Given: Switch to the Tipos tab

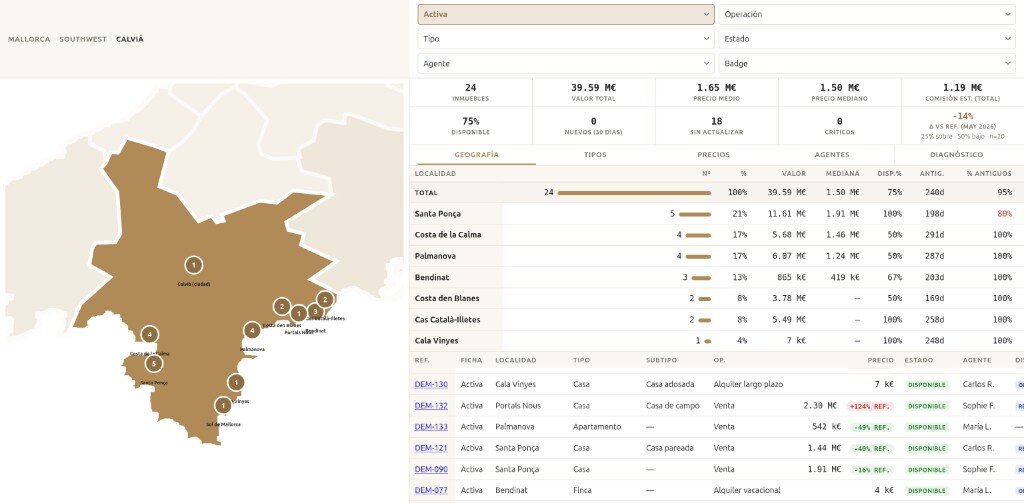Looking at the screenshot, I should coord(595,155).
